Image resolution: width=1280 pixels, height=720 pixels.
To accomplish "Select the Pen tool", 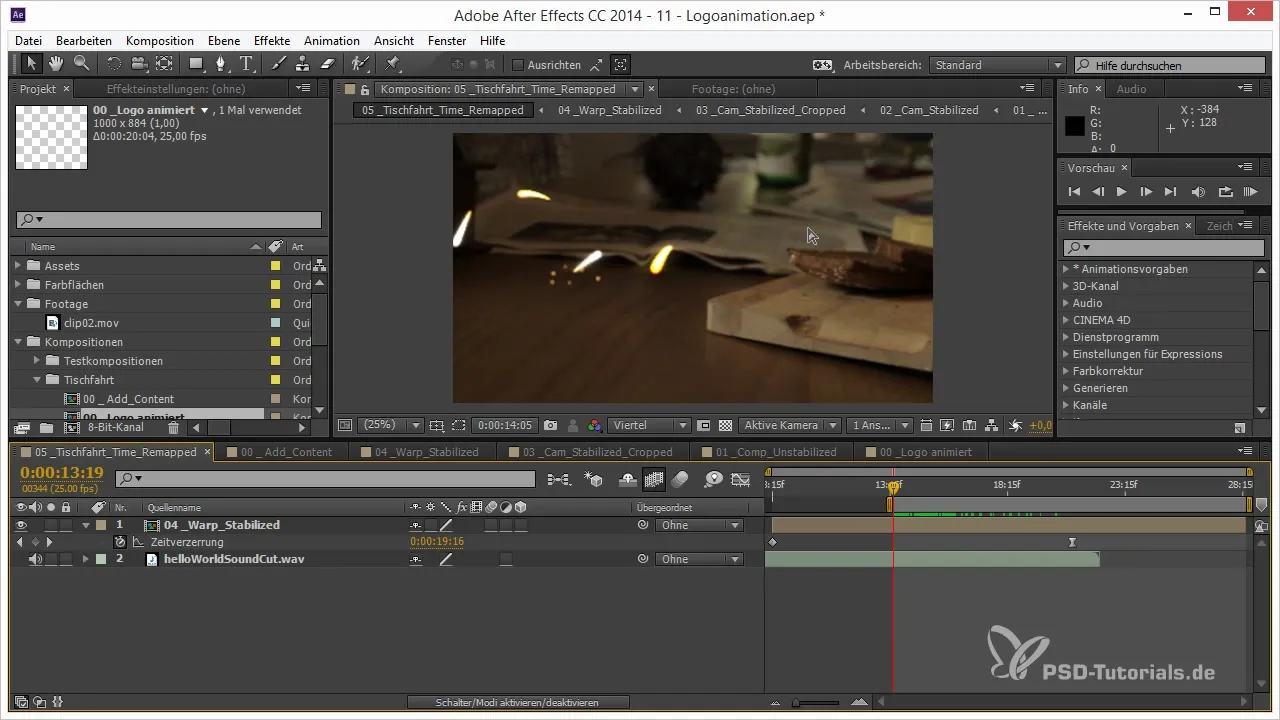I will [x=221, y=64].
